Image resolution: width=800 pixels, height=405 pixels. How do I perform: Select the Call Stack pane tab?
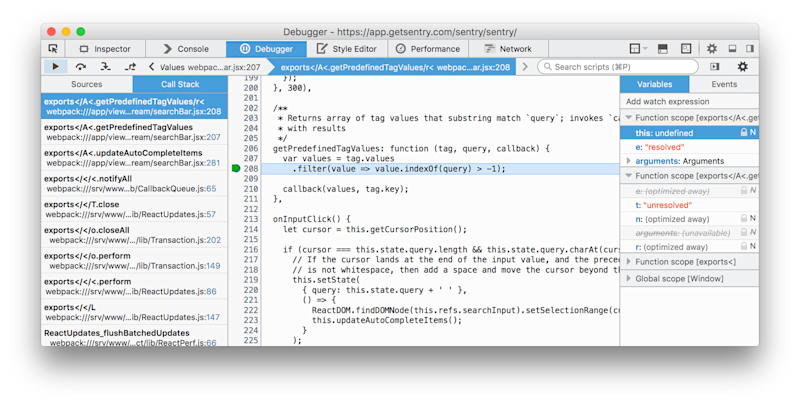tap(180, 84)
